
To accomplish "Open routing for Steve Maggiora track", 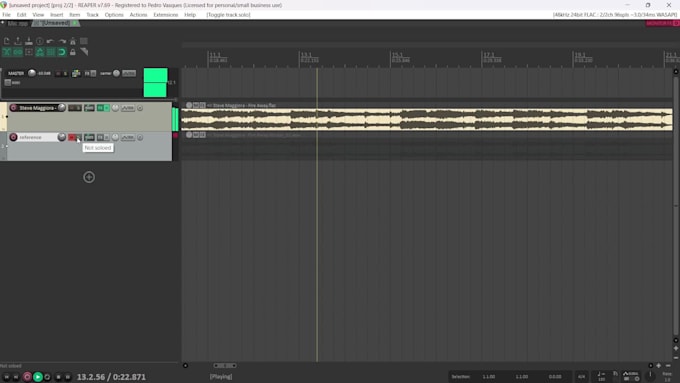I will 89,108.
